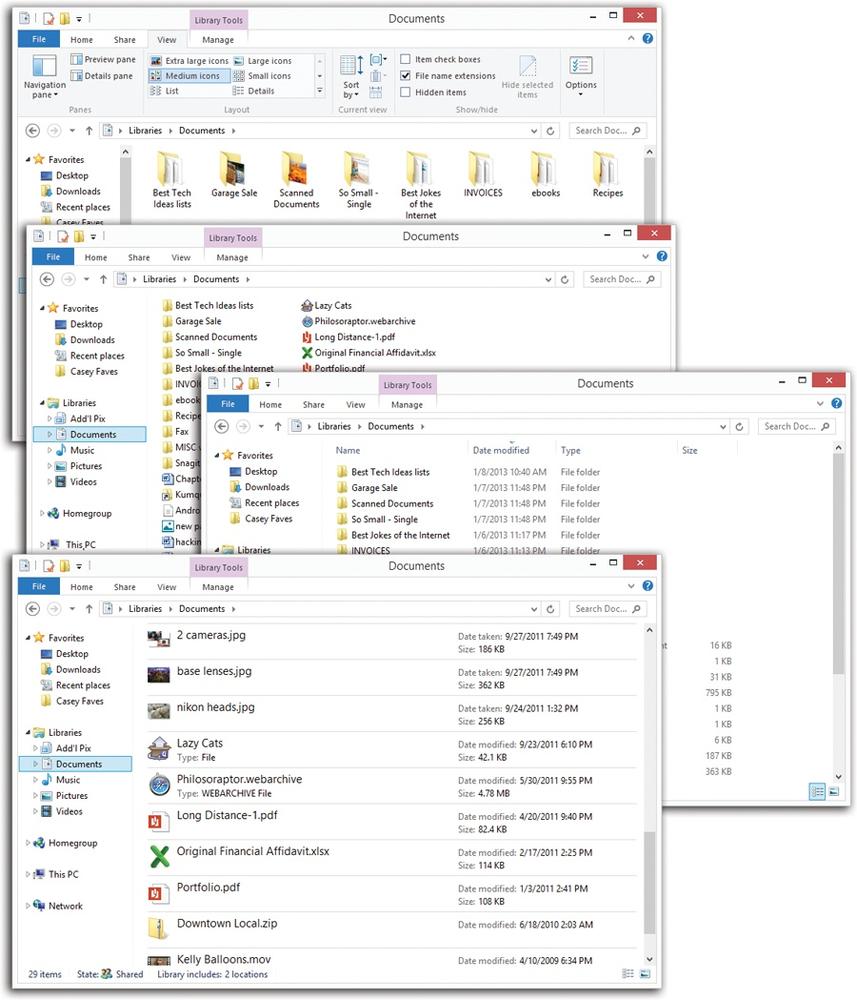
Task: Open the Best Tech Ideas lists folder icon
Action: (x=170, y=168)
